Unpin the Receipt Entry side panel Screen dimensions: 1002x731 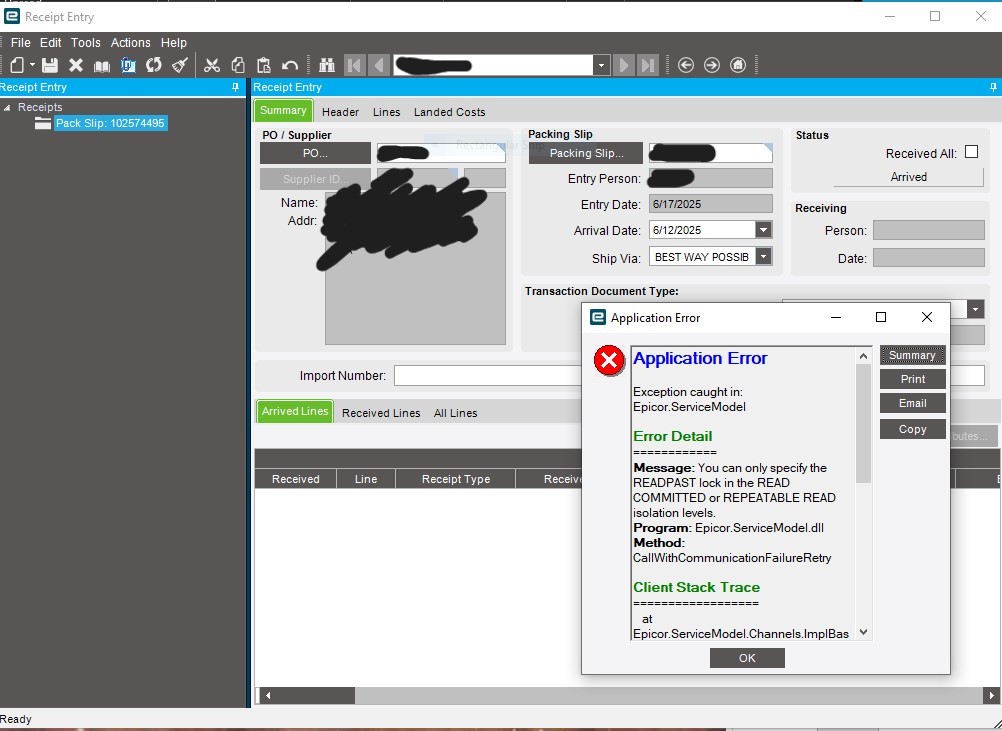click(236, 87)
